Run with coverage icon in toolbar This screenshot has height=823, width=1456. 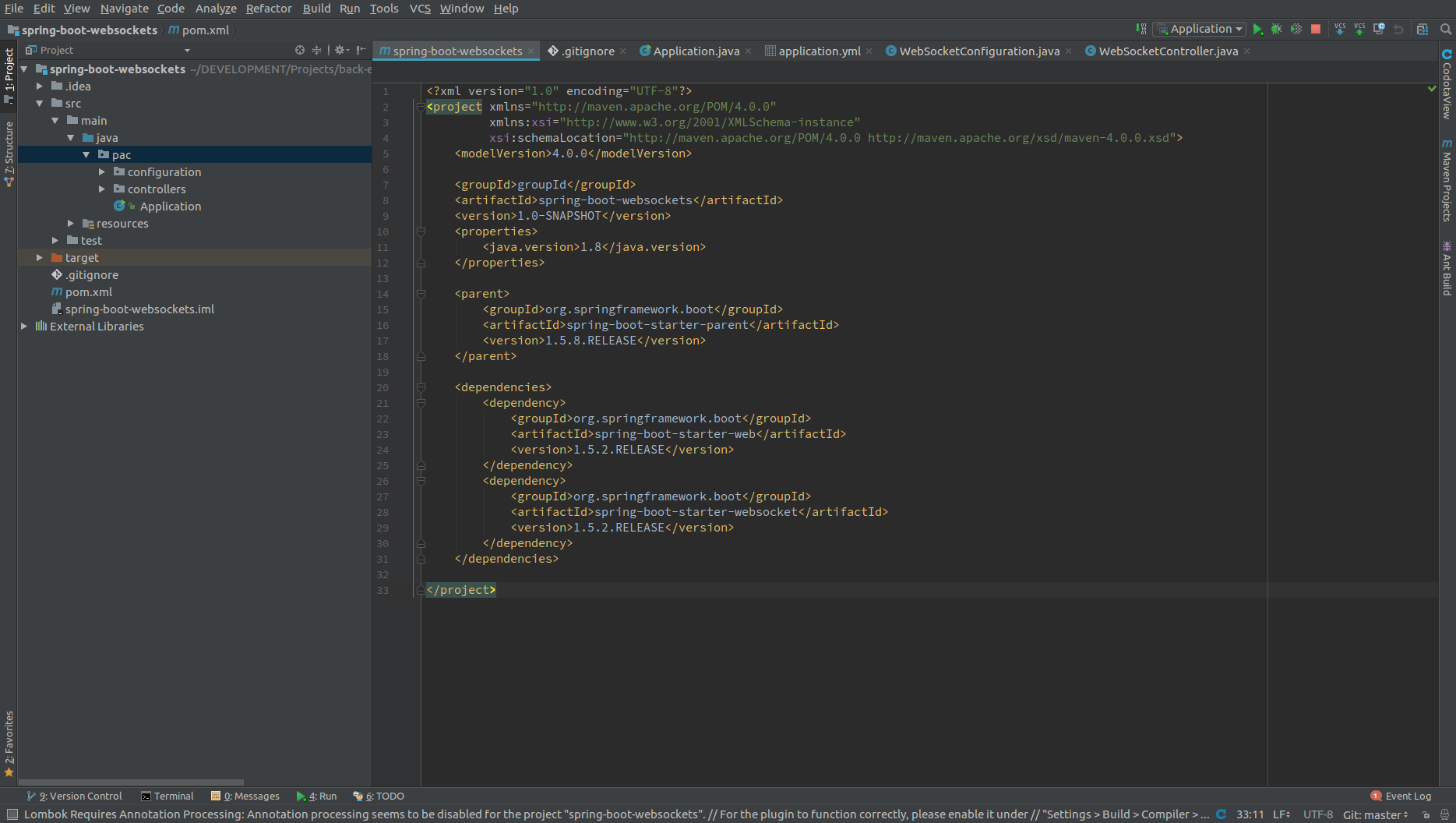pos(1296,29)
